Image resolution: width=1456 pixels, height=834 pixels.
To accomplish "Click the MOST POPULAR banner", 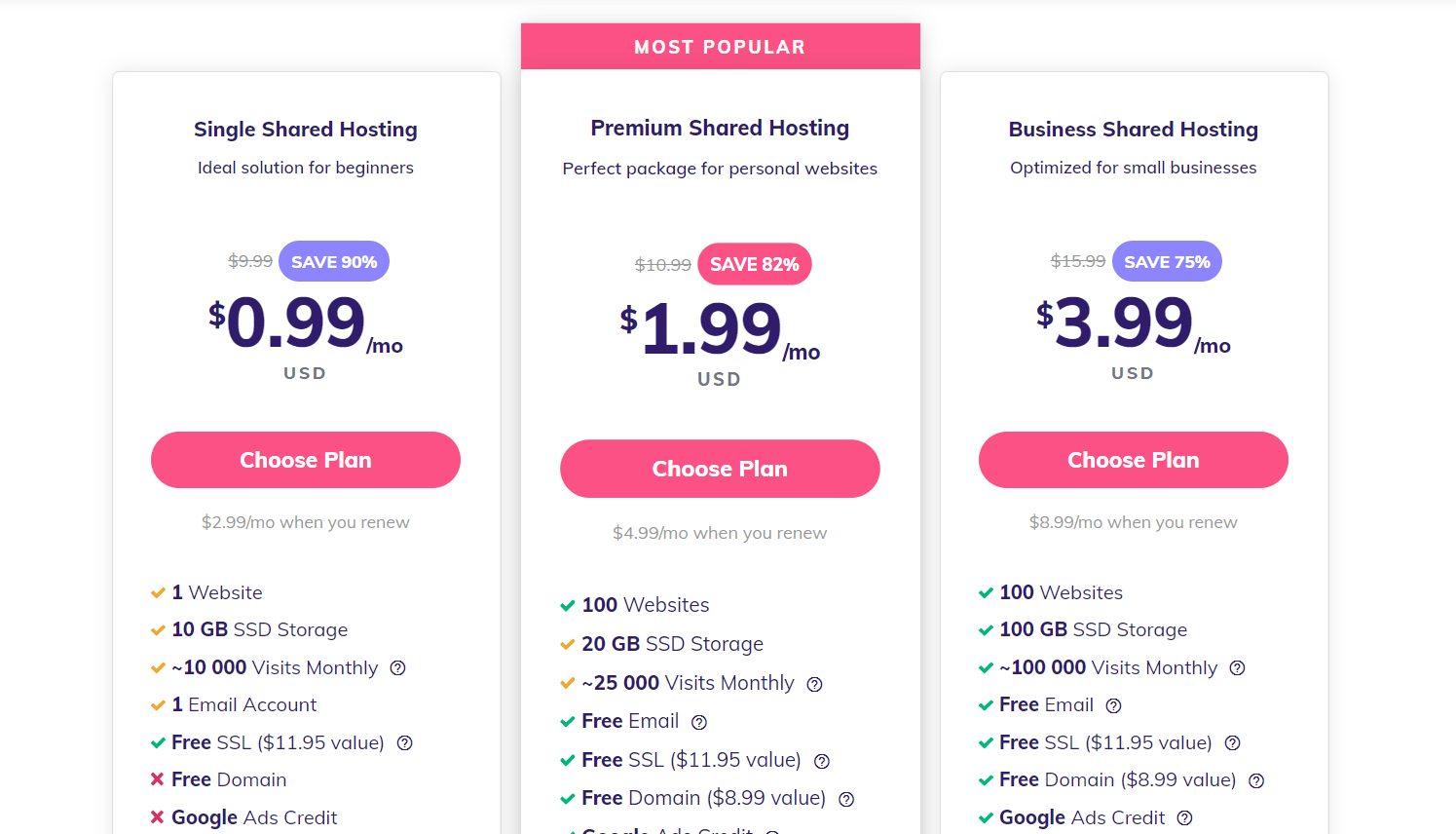I will (x=721, y=47).
